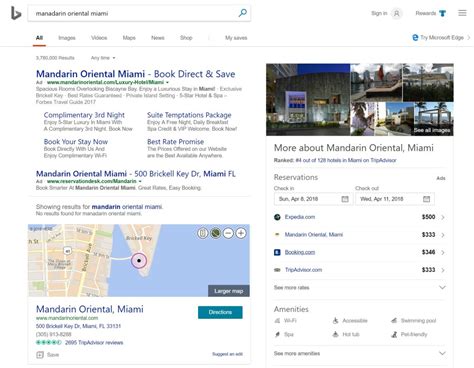Click the Larger map button
This screenshot has width=474, height=368.
[x=229, y=291]
